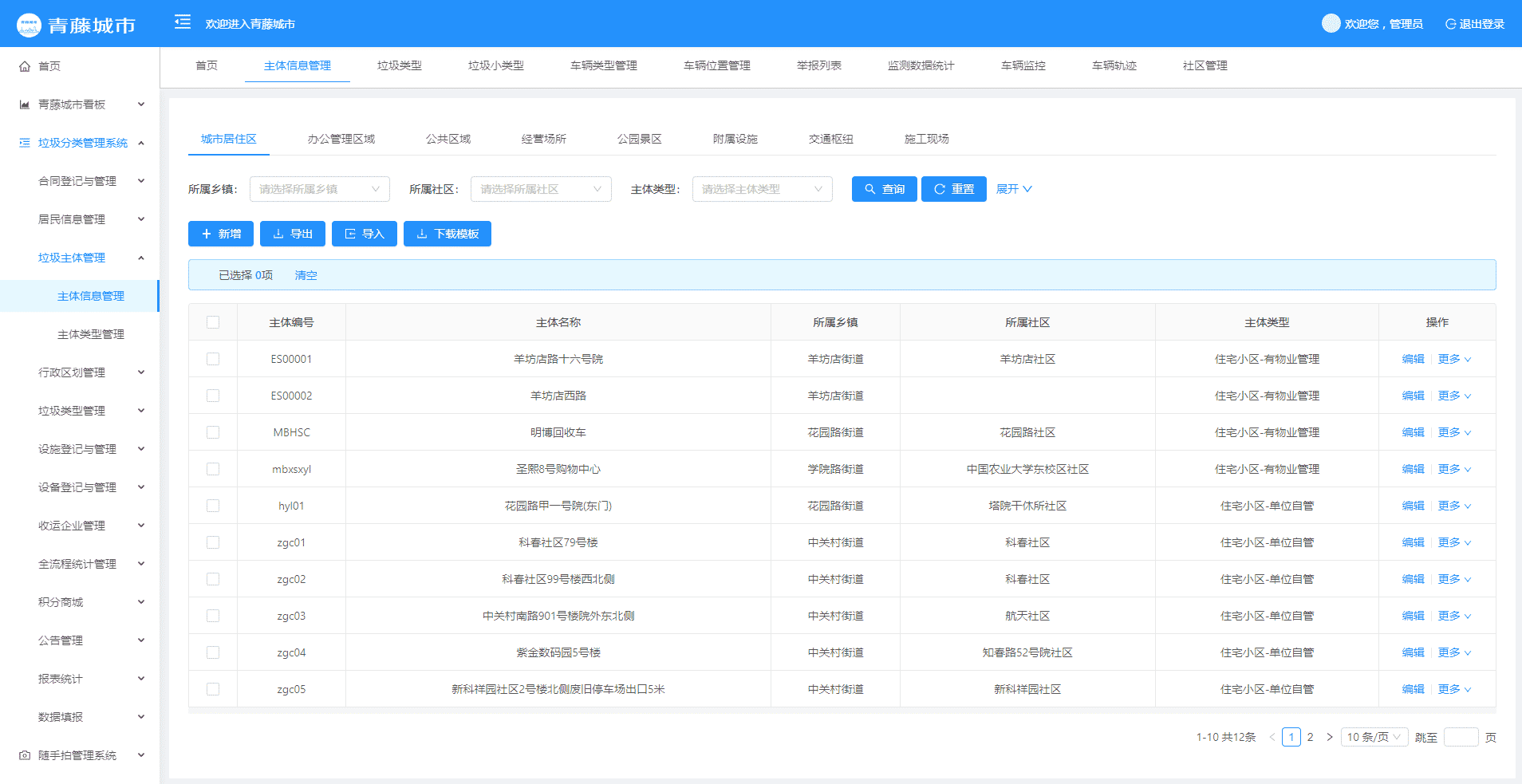Click the 导出 export button
1522x784 pixels.
293,234
